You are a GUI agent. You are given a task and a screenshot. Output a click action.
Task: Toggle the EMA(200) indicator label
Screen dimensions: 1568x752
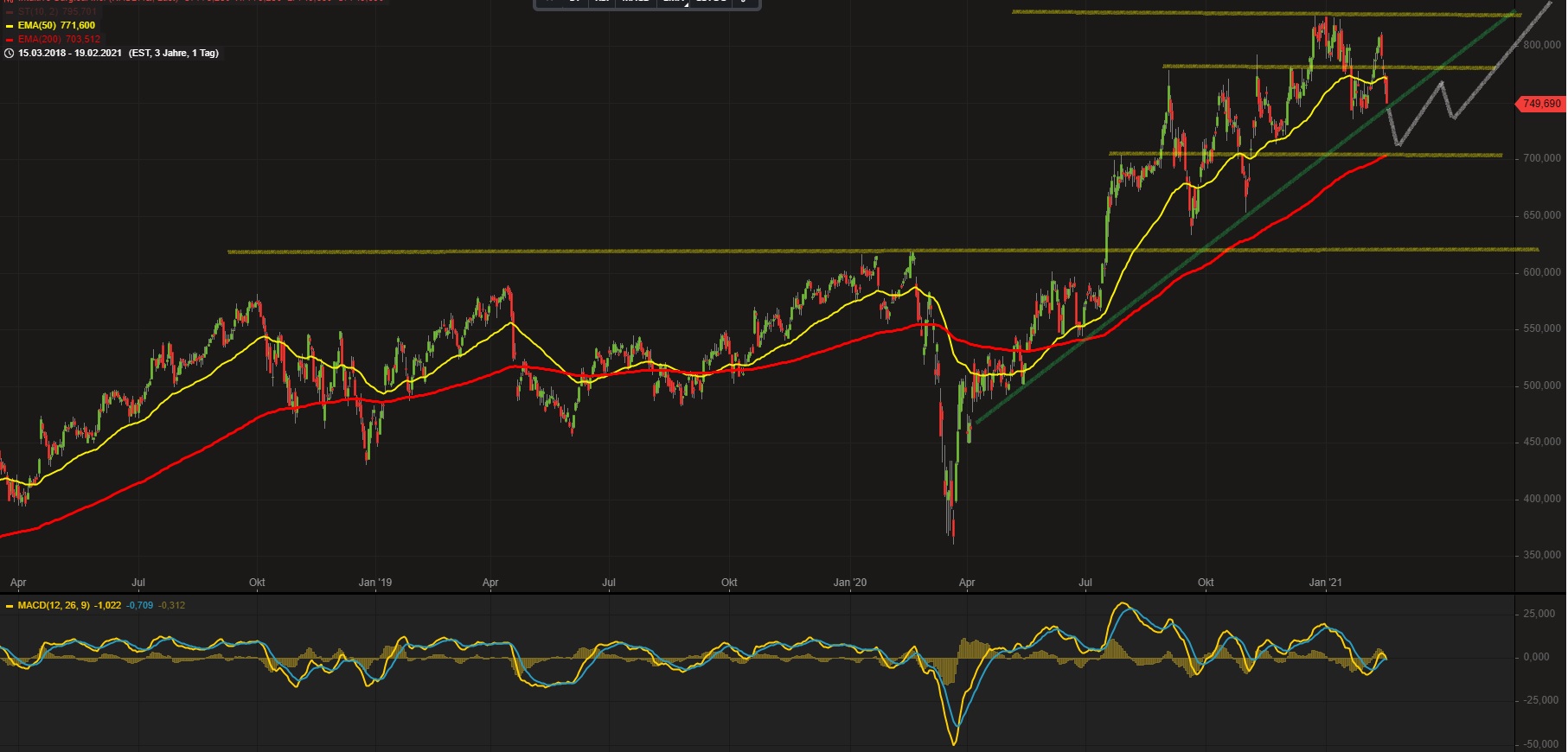point(59,40)
